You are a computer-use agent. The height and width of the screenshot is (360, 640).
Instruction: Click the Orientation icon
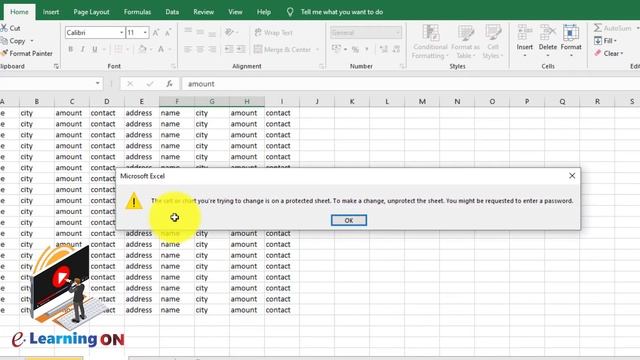(230, 32)
